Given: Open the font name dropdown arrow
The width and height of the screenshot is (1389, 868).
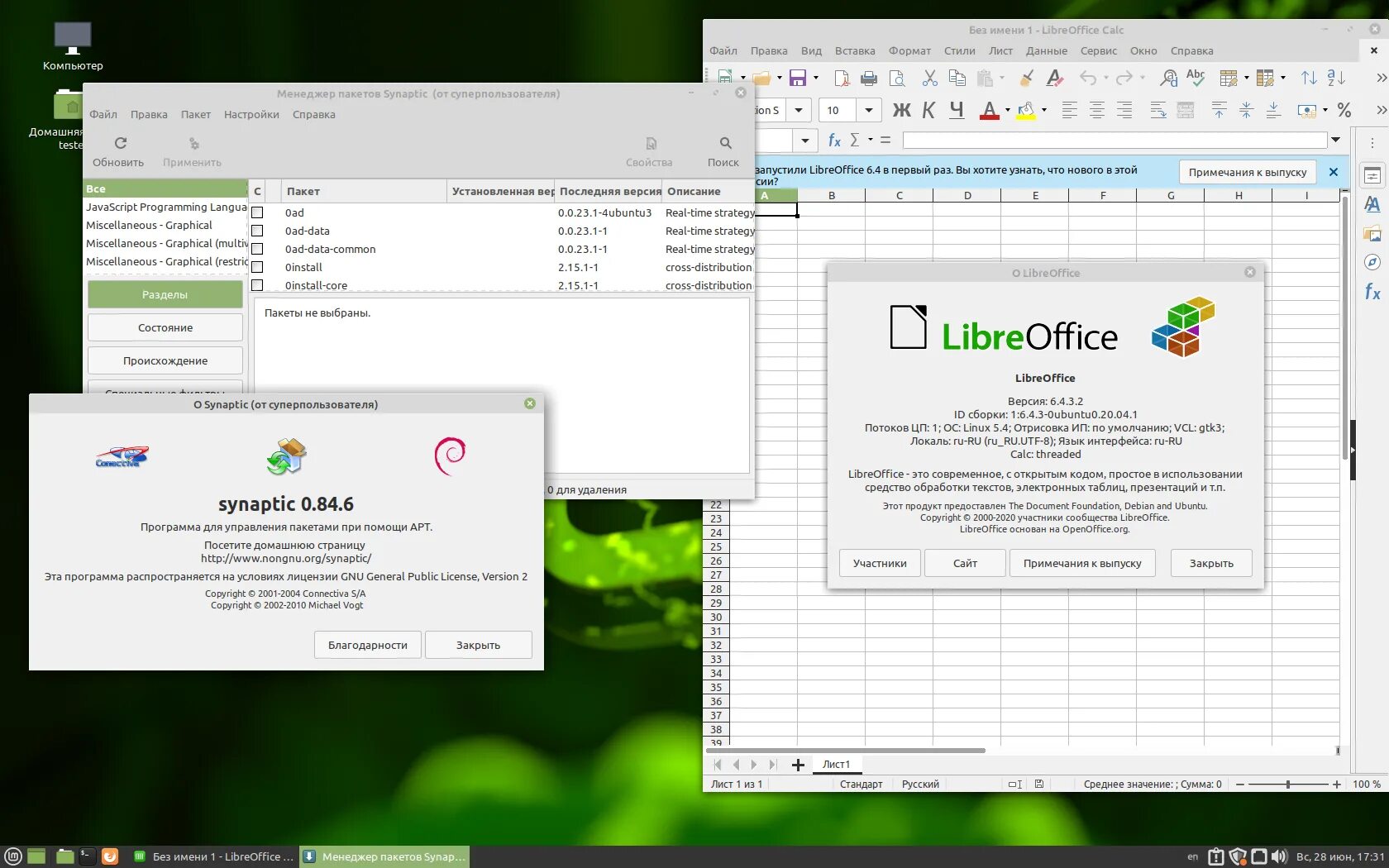Looking at the screenshot, I should tap(799, 110).
